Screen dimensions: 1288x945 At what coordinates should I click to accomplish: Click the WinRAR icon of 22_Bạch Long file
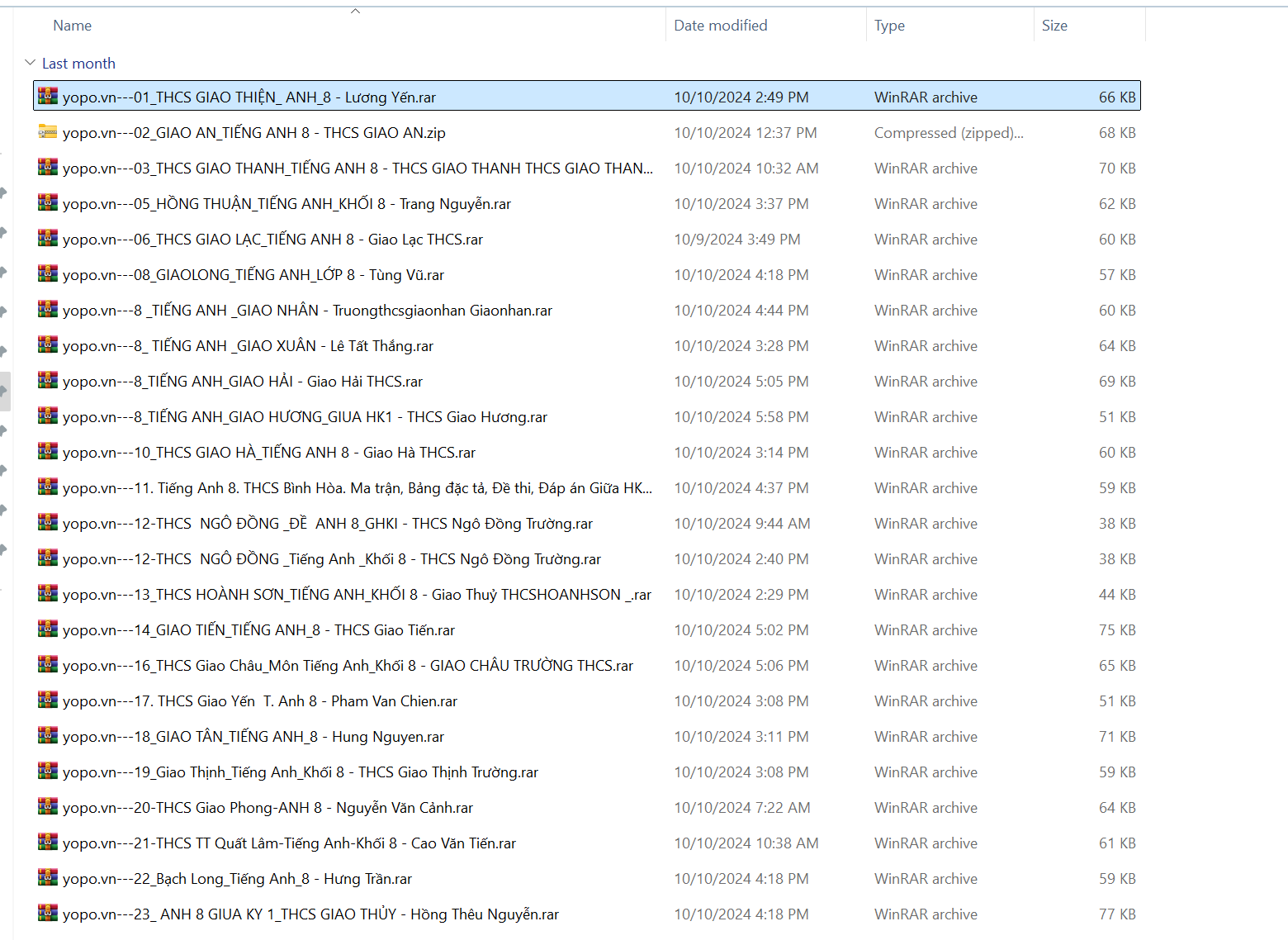point(48,877)
